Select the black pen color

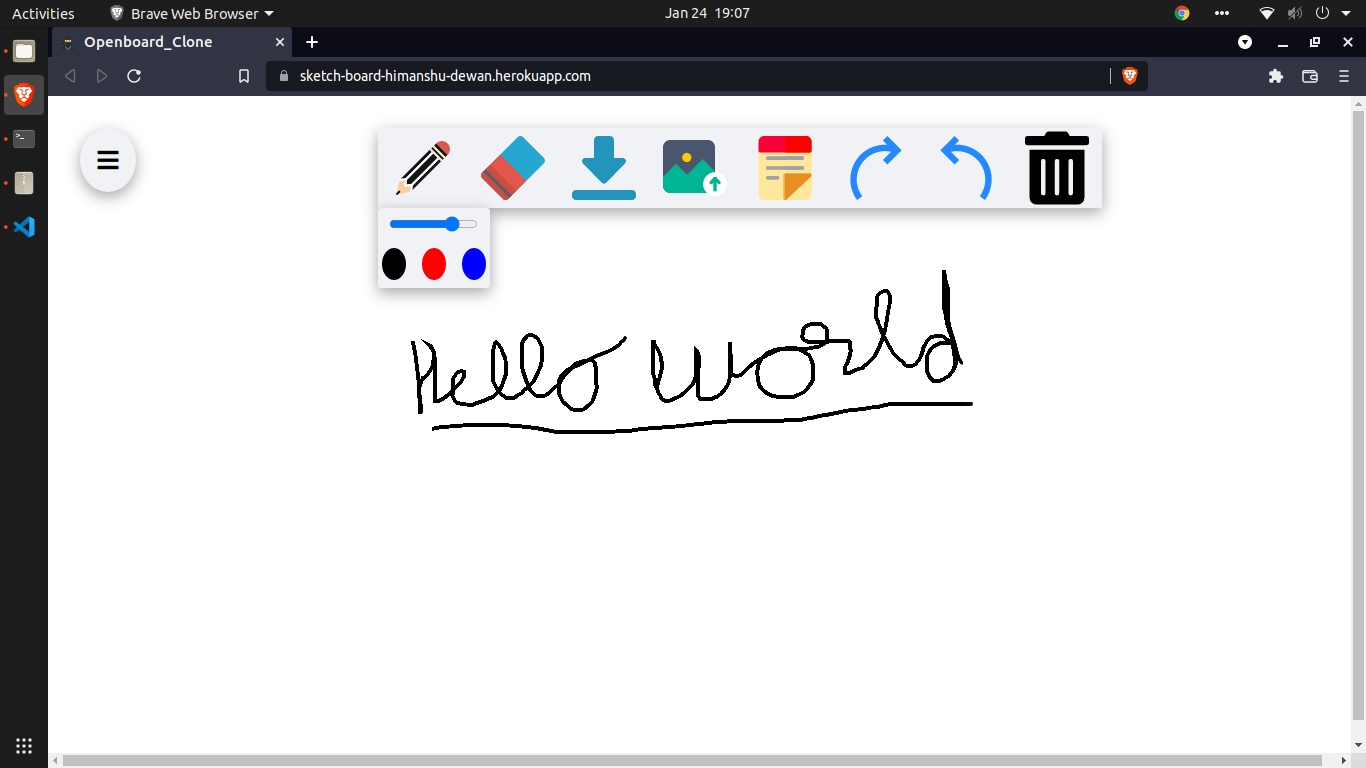[394, 264]
